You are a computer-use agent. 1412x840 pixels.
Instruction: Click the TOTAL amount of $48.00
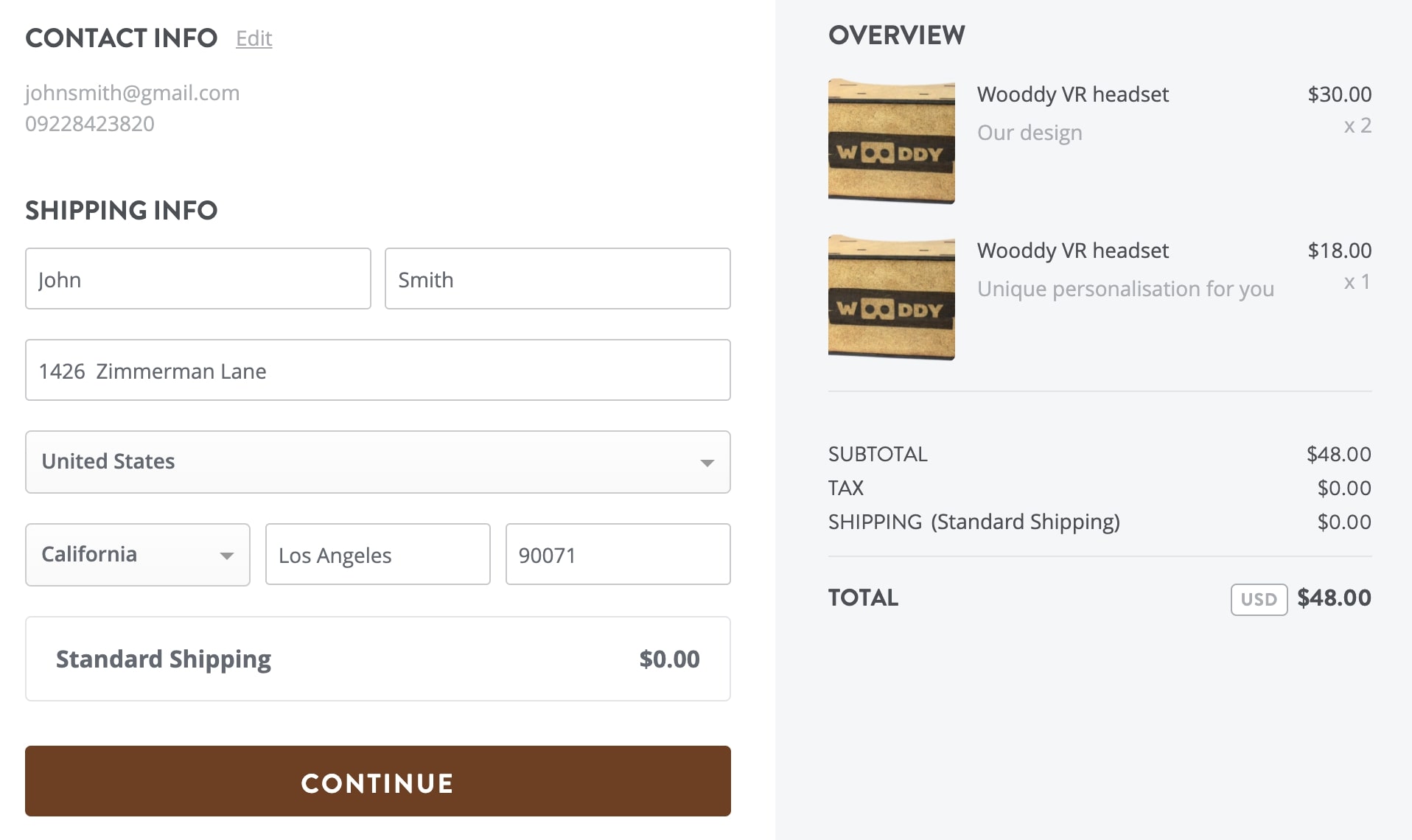(1334, 598)
